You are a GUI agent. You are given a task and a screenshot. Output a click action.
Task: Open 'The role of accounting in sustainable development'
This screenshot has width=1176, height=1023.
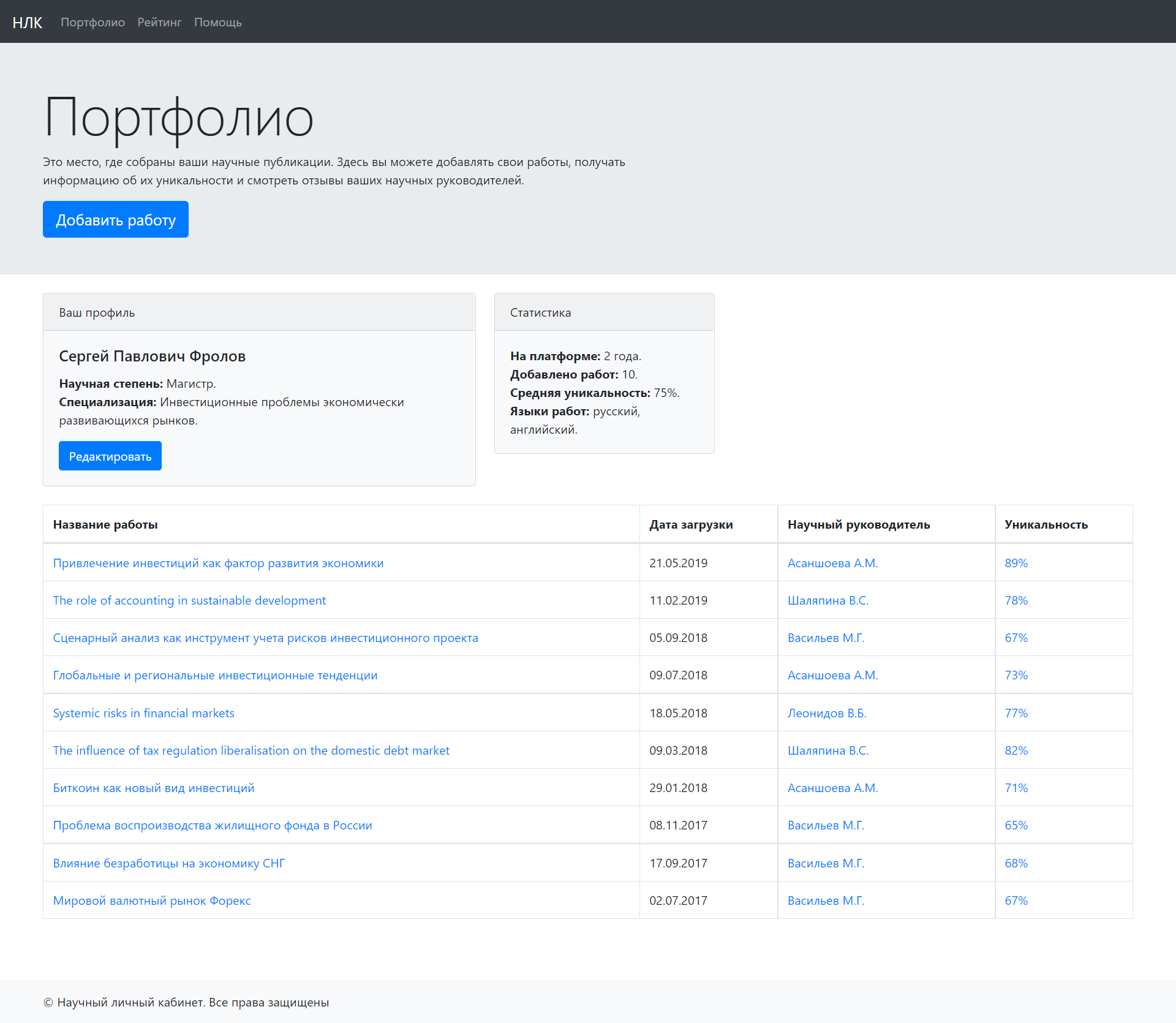[189, 600]
